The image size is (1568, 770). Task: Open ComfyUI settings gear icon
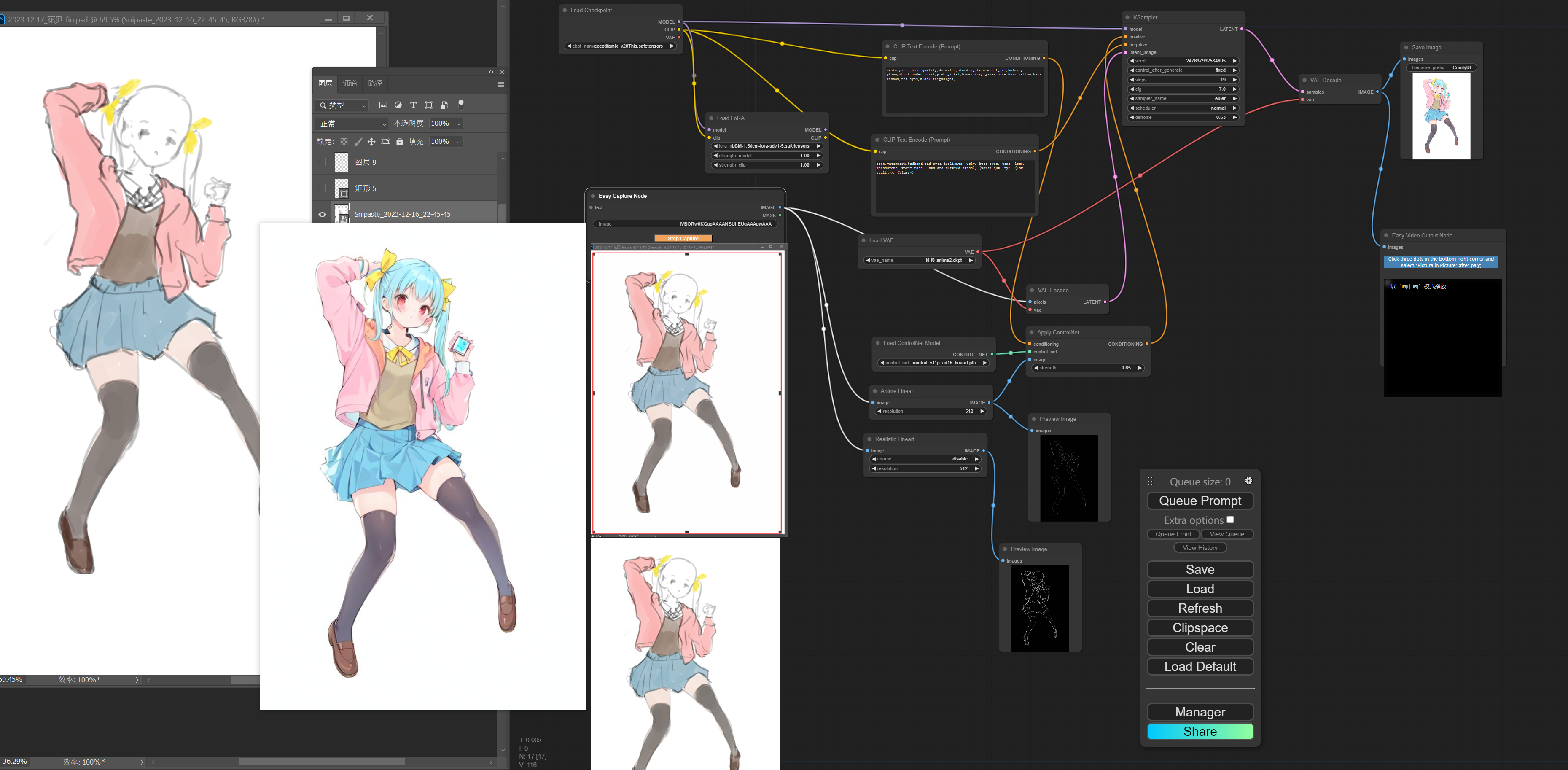pos(1248,481)
